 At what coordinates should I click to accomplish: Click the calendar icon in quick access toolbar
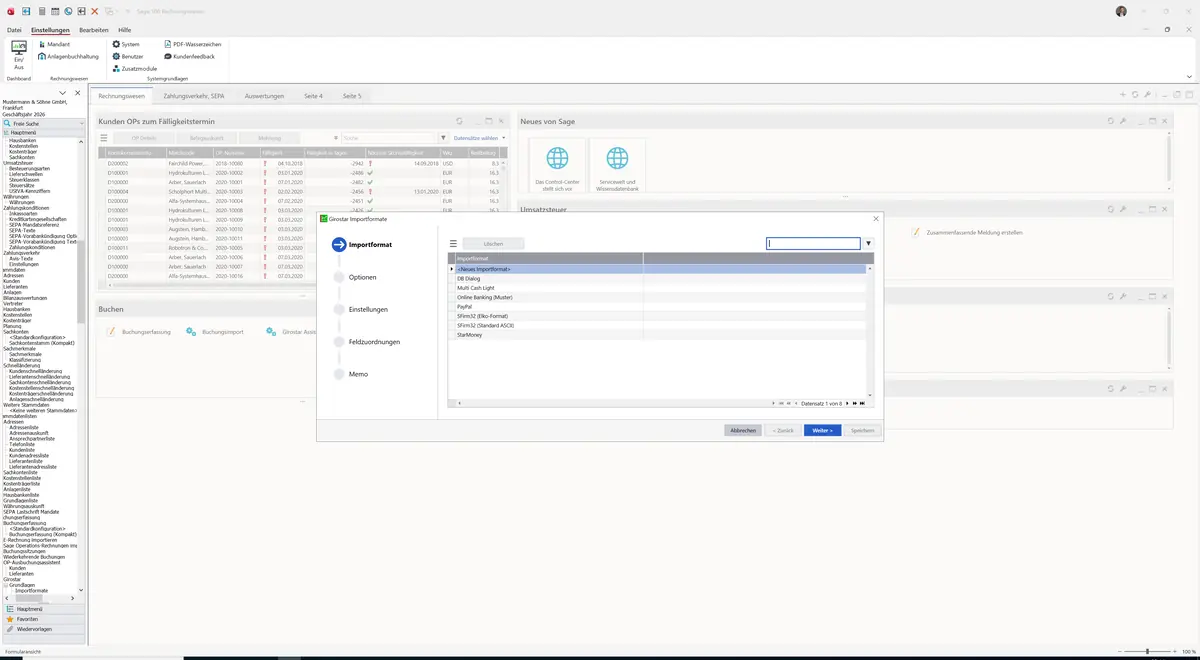tap(55, 11)
